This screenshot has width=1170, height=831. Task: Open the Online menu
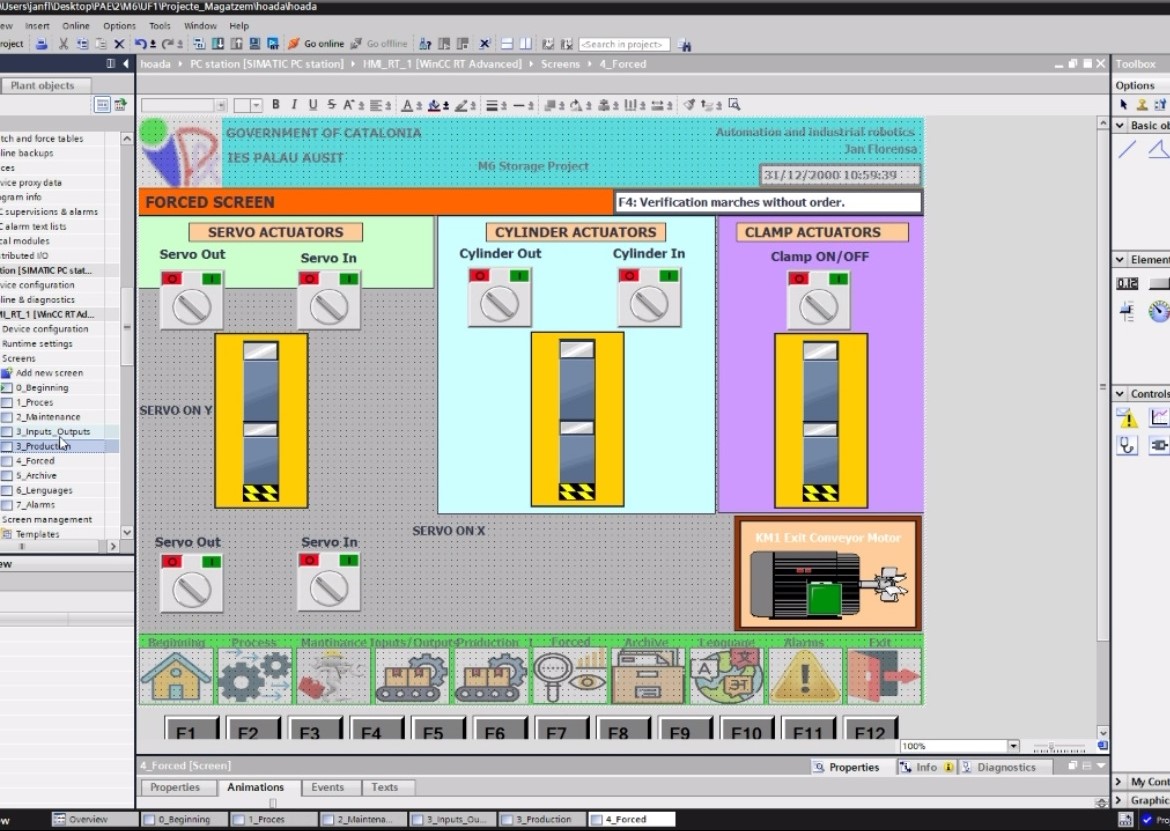(76, 26)
